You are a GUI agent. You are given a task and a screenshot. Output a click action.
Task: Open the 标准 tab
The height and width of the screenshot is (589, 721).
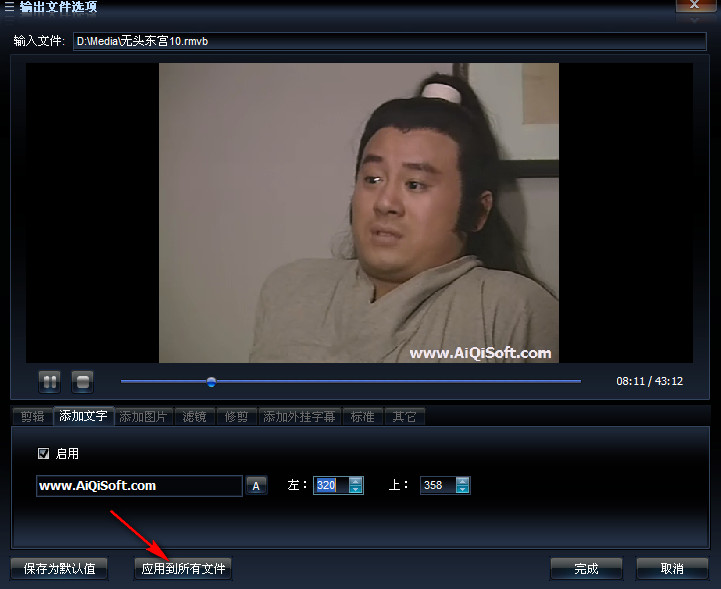(x=362, y=417)
